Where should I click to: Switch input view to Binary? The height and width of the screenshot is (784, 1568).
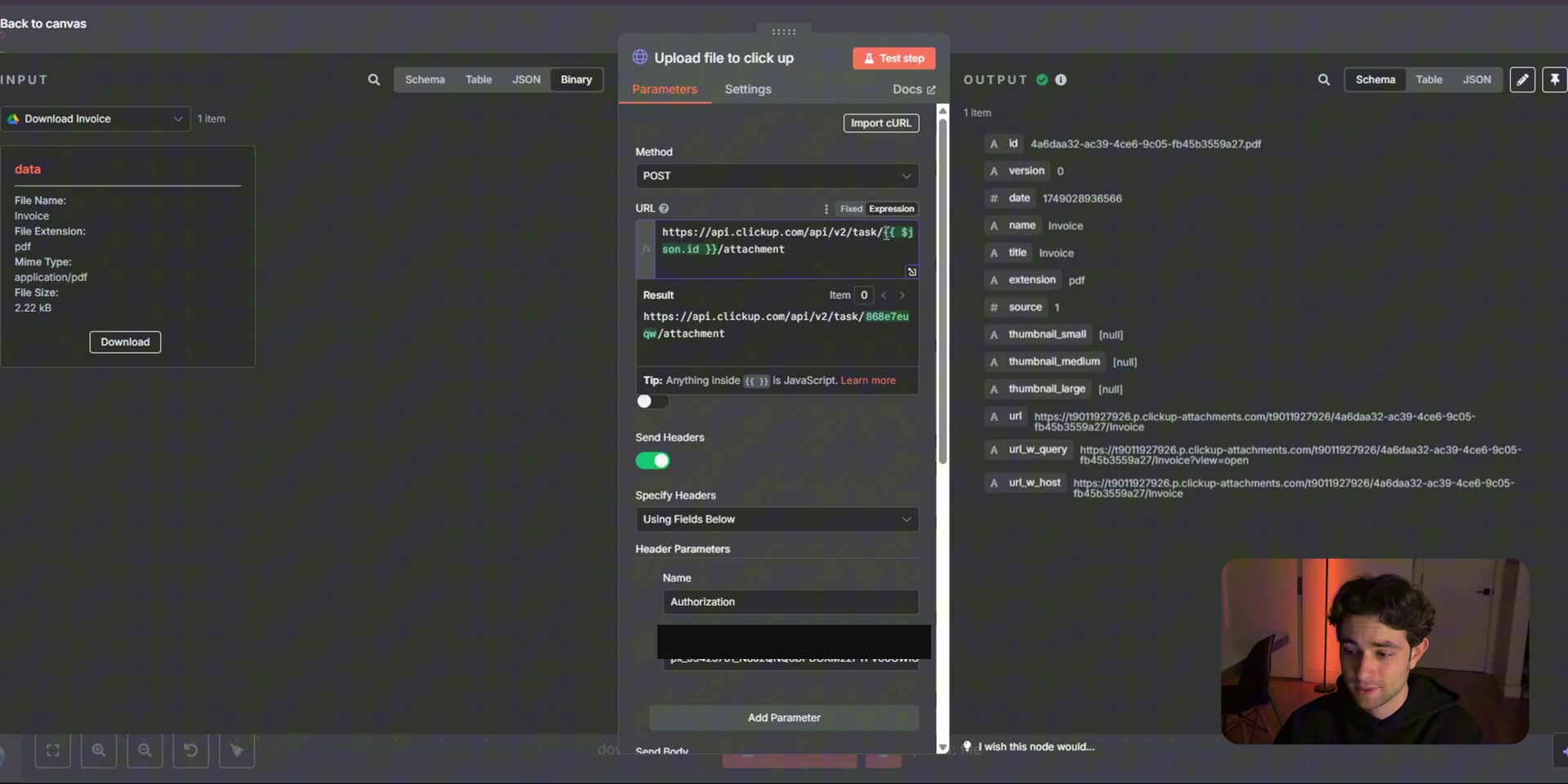coord(577,80)
